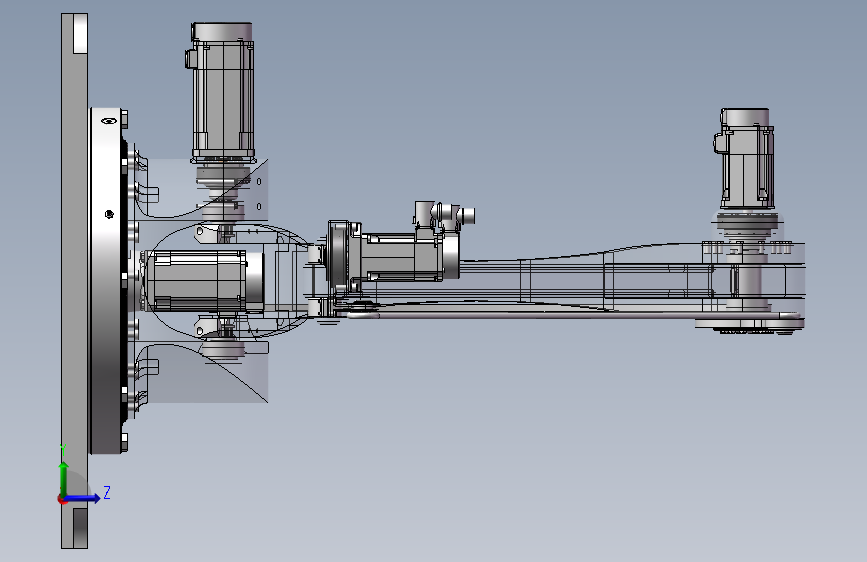Select the horizontal motor inside the oval housing
The height and width of the screenshot is (562, 867).
click(202, 282)
